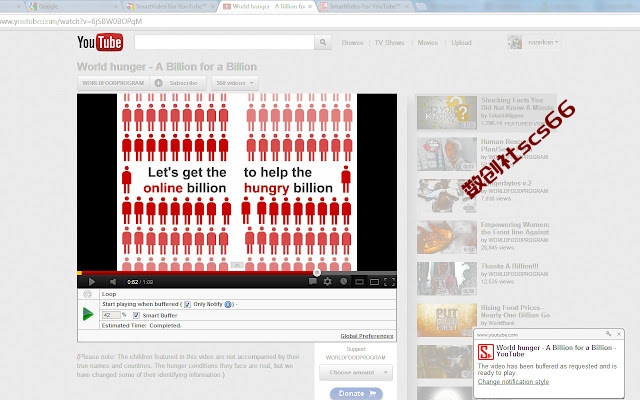Click SmartVideo green play arrow

point(88,314)
